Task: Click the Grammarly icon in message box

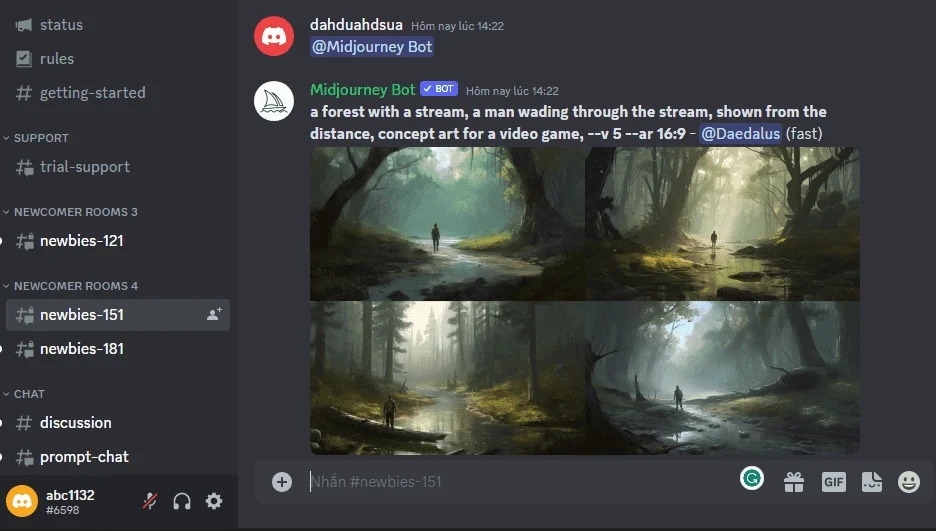Action: [x=752, y=478]
